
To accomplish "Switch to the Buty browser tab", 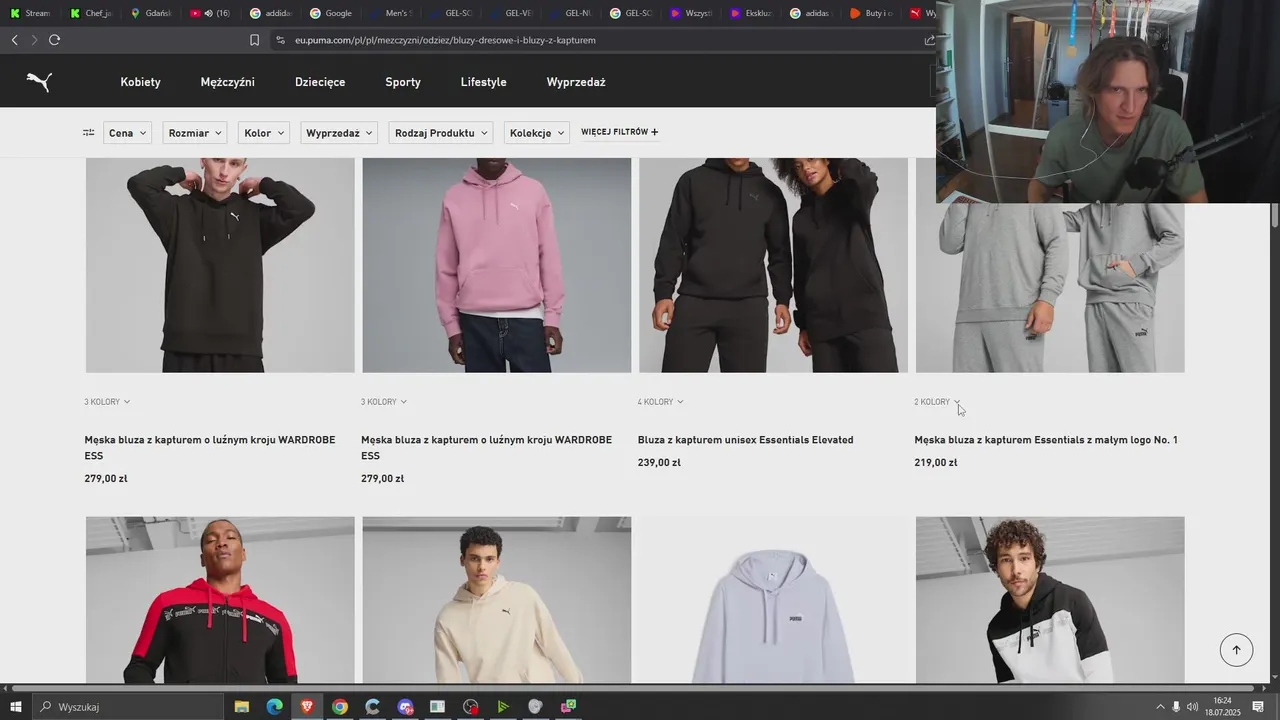I will click(x=870, y=13).
